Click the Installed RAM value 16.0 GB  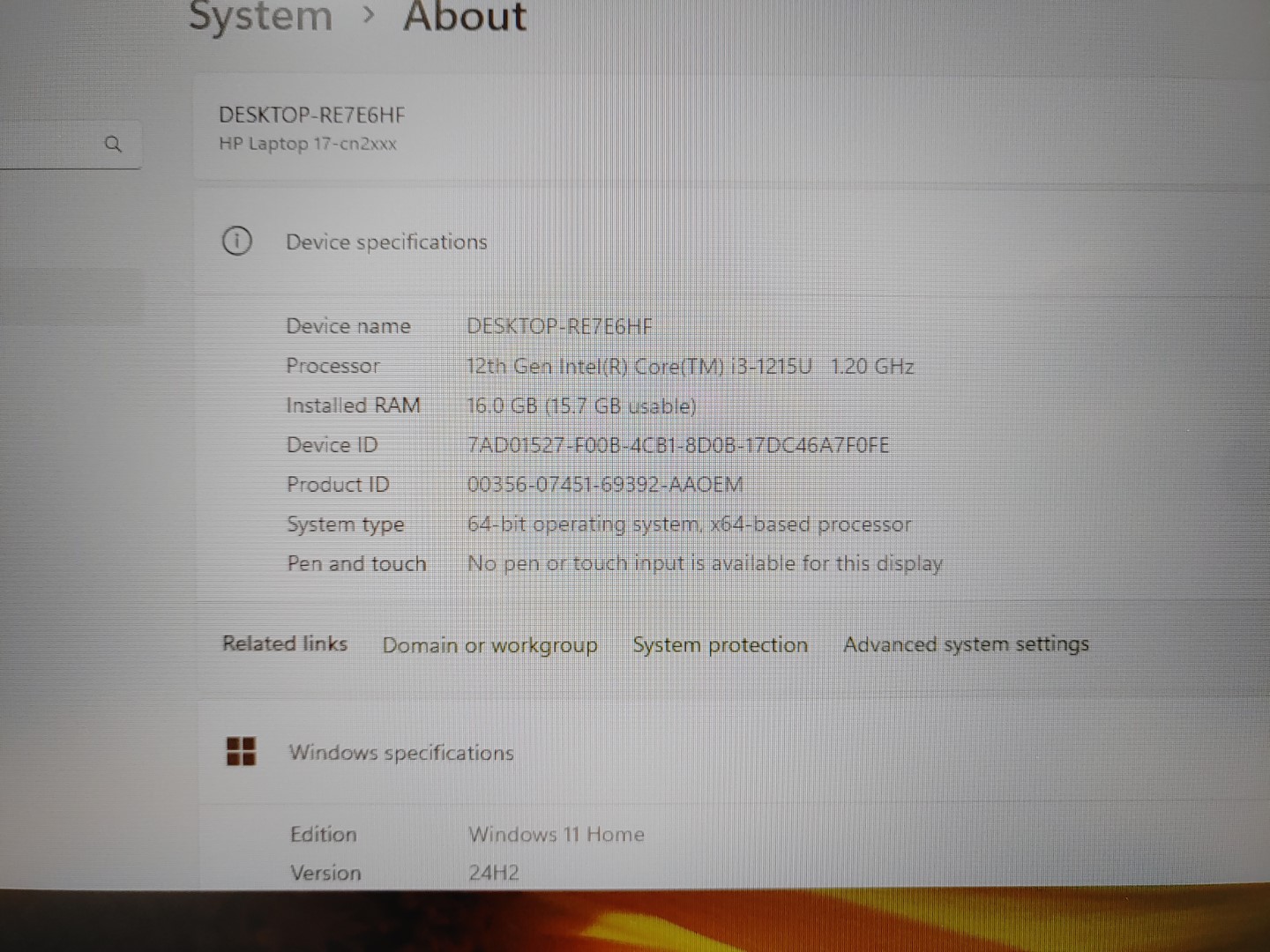(581, 405)
